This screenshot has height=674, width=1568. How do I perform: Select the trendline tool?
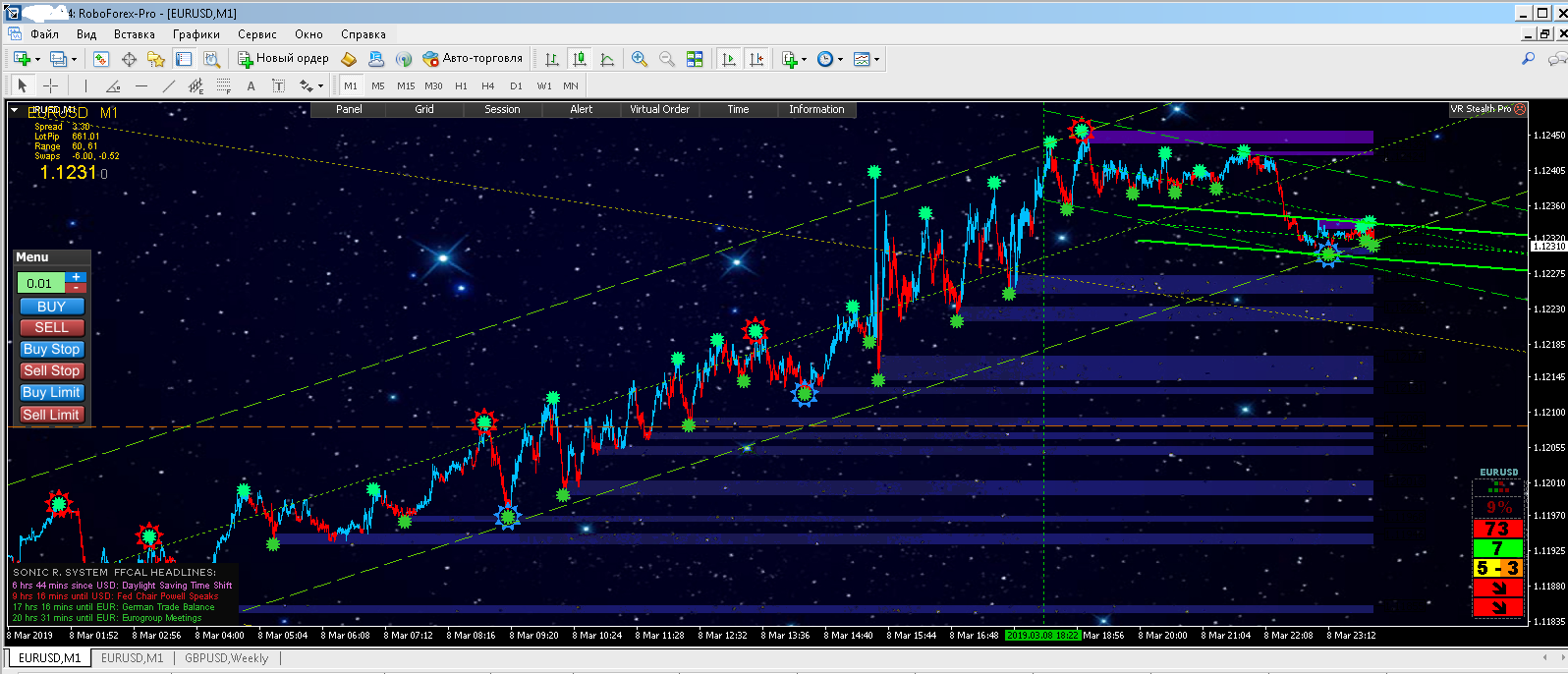pyautogui.click(x=168, y=85)
